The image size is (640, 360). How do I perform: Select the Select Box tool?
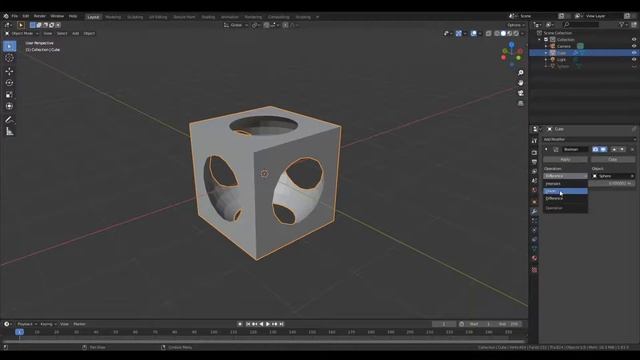tap(9, 46)
